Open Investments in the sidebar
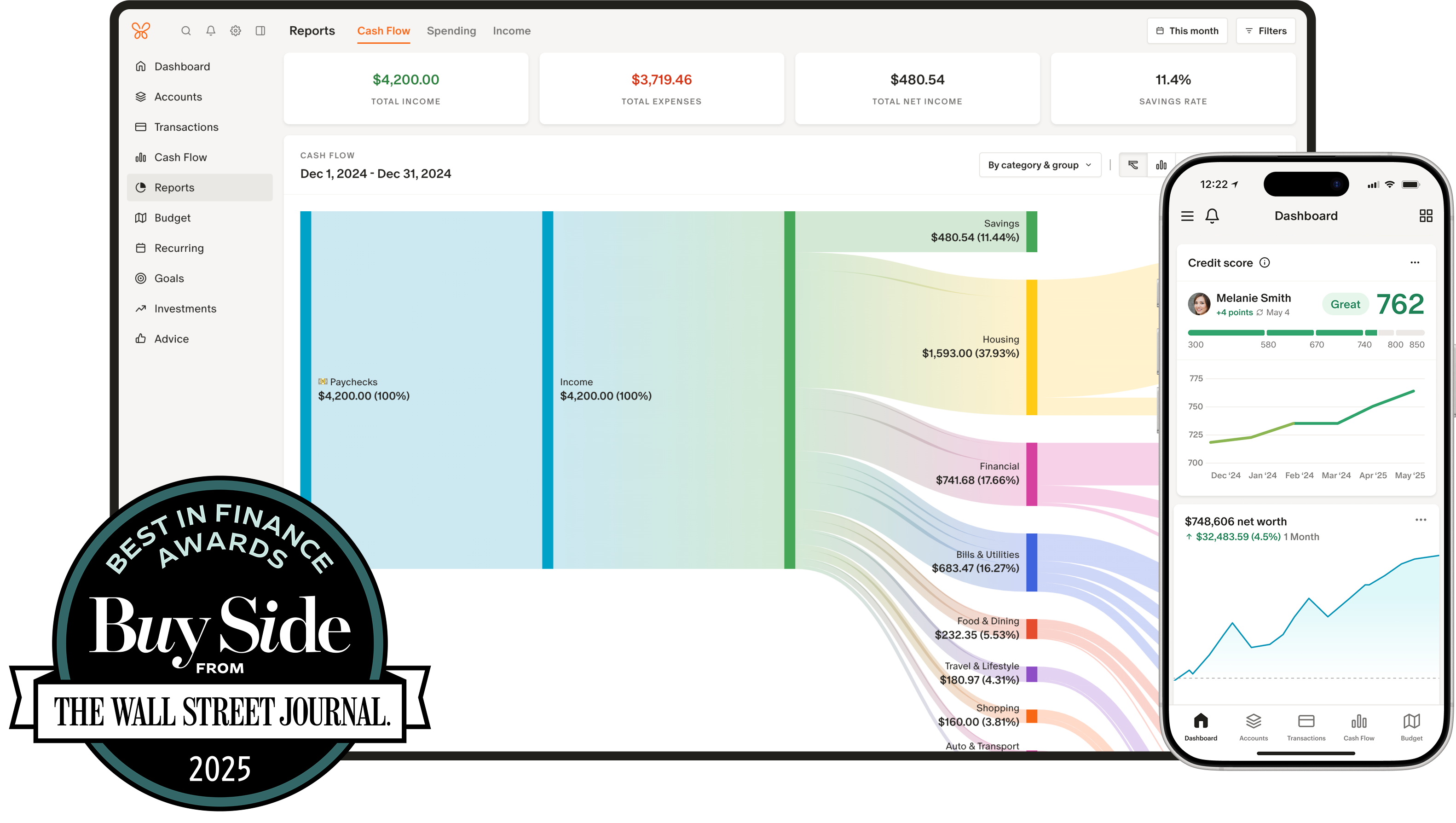The width and height of the screenshot is (1456, 823). click(x=185, y=308)
